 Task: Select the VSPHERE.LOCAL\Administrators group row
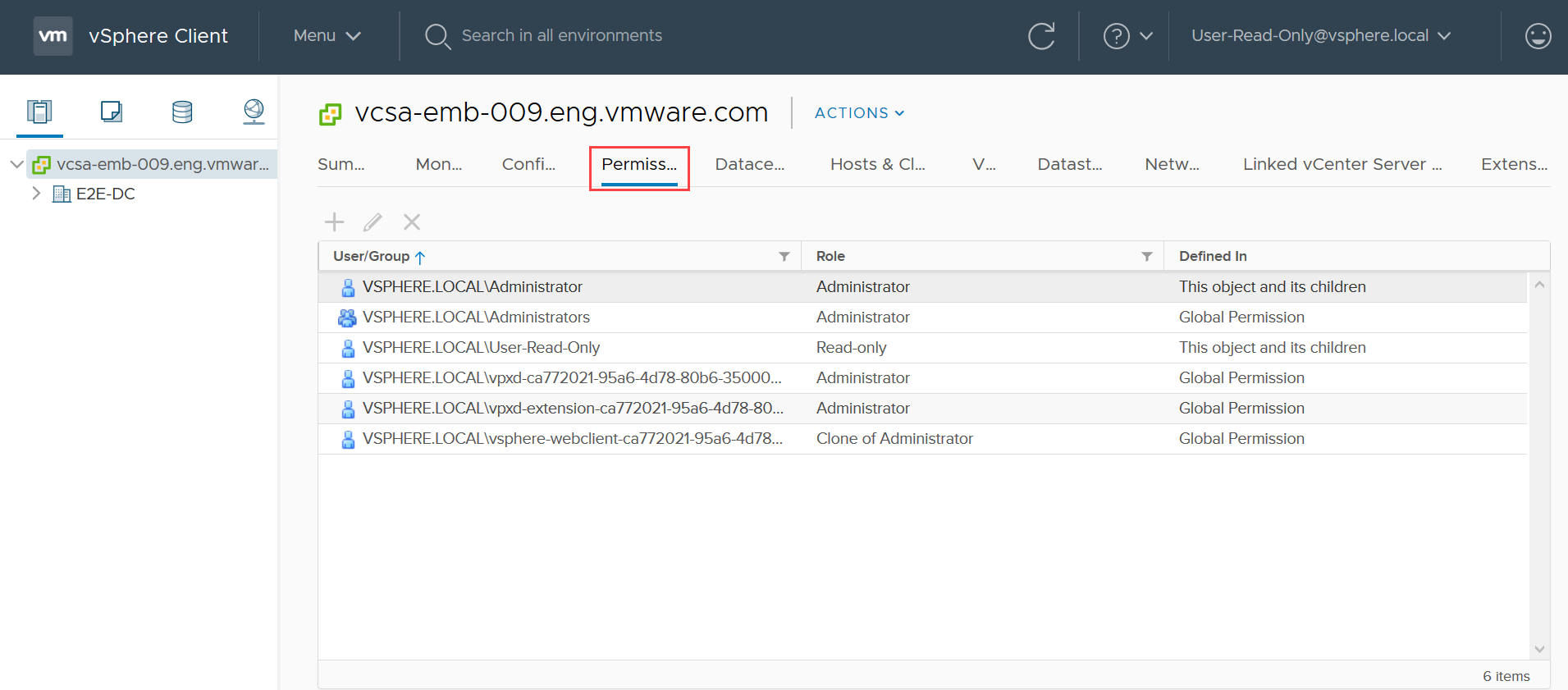tap(922, 318)
